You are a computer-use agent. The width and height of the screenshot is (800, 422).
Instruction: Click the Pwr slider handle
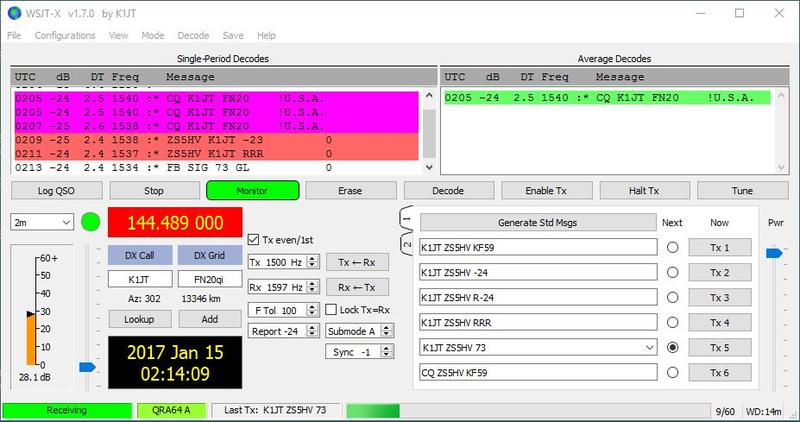pyautogui.click(x=774, y=253)
